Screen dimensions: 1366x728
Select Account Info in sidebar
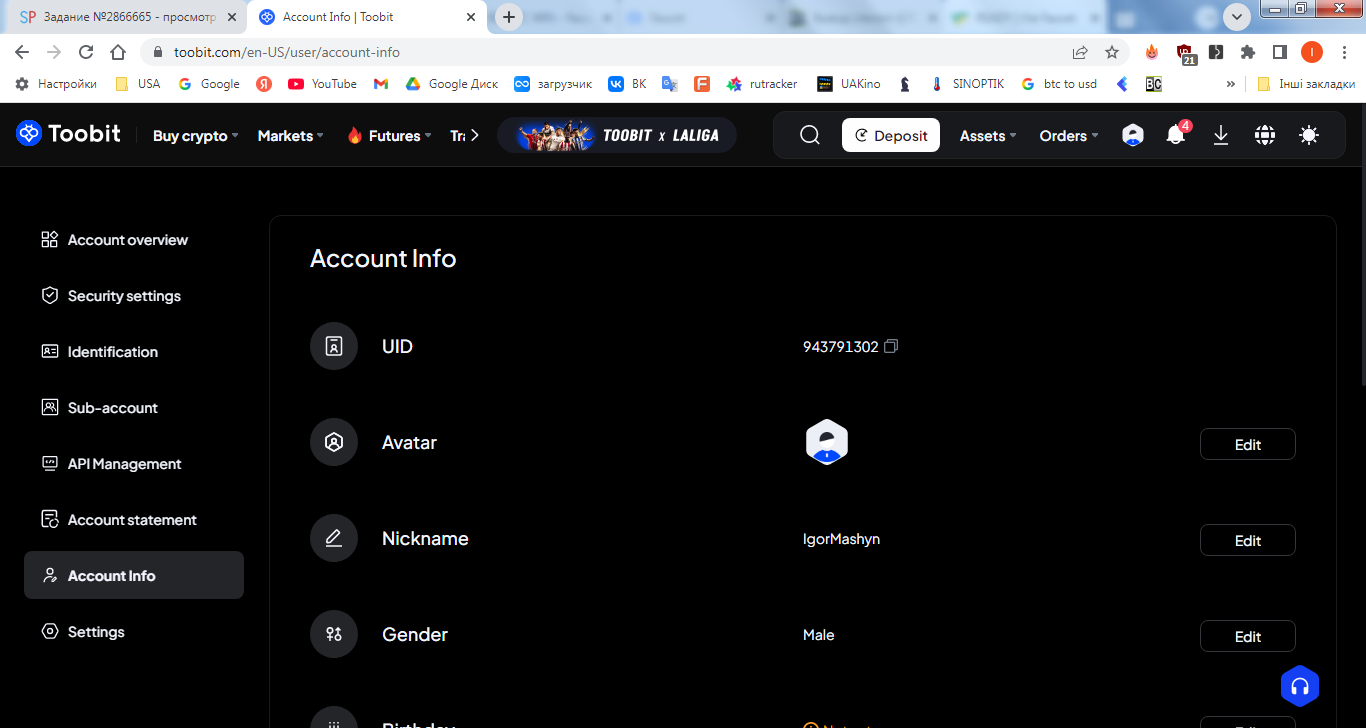(x=134, y=575)
